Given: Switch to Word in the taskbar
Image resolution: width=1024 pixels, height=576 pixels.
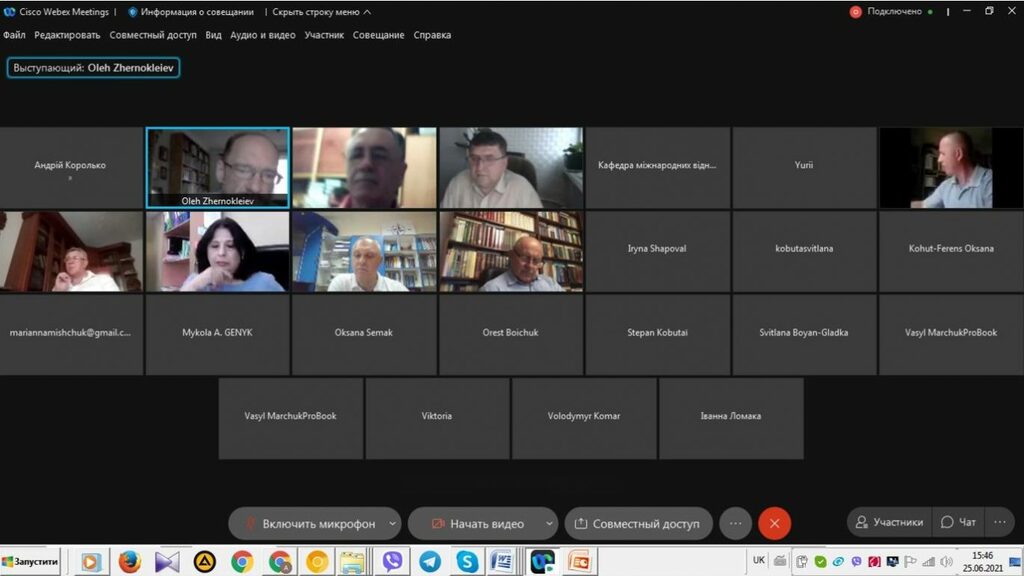Looking at the screenshot, I should pos(502,562).
